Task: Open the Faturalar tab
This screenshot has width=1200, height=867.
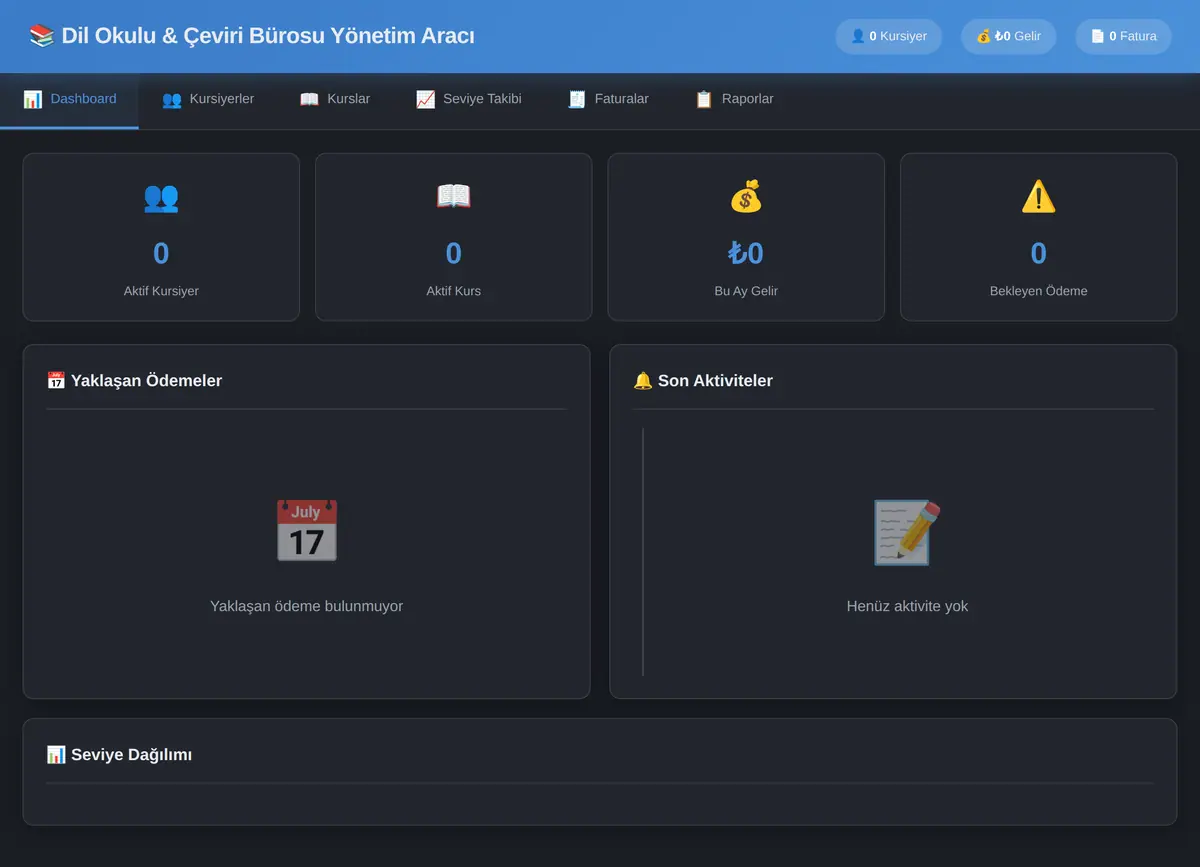Action: point(608,99)
